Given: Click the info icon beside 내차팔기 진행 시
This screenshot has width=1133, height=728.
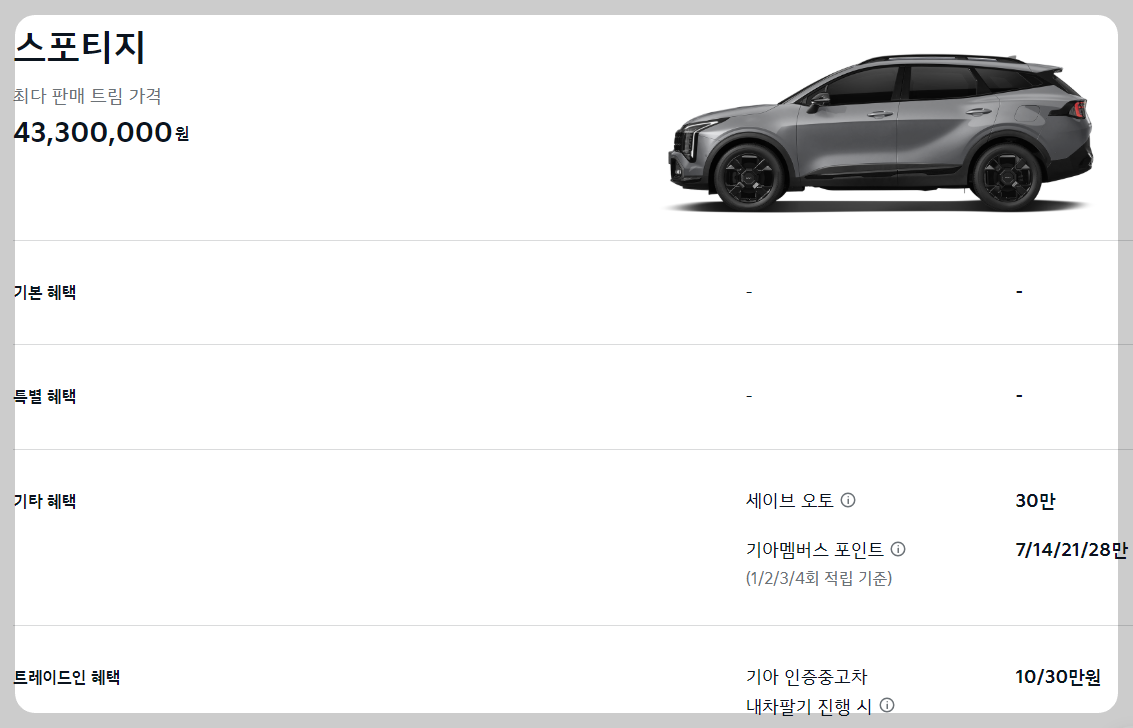Looking at the screenshot, I should click(x=887, y=705).
